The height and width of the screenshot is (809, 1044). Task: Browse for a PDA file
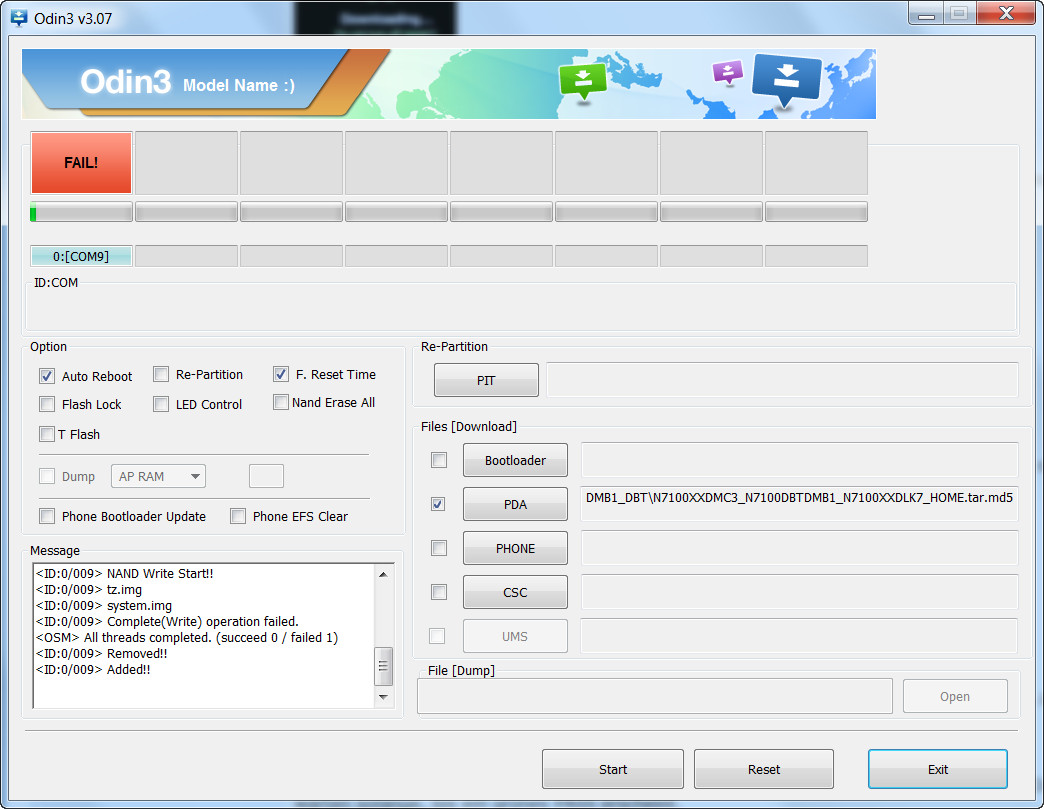coord(515,504)
